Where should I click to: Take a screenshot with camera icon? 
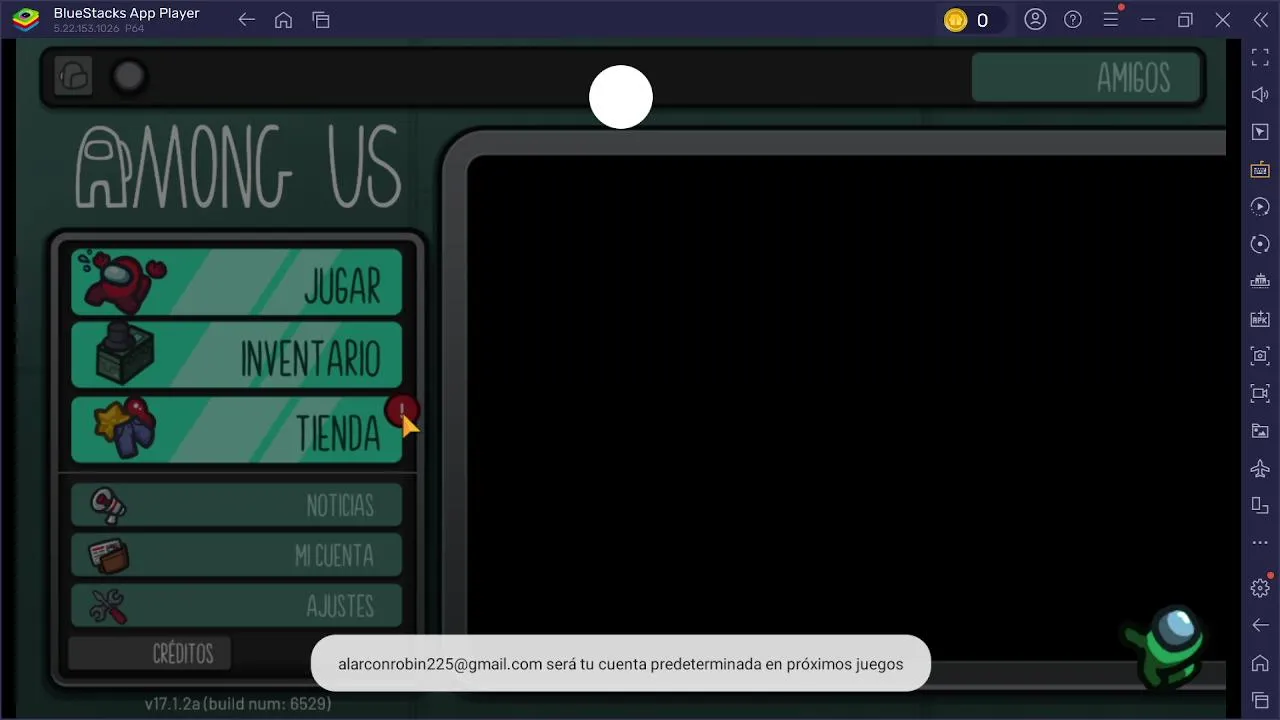pos(1260,356)
